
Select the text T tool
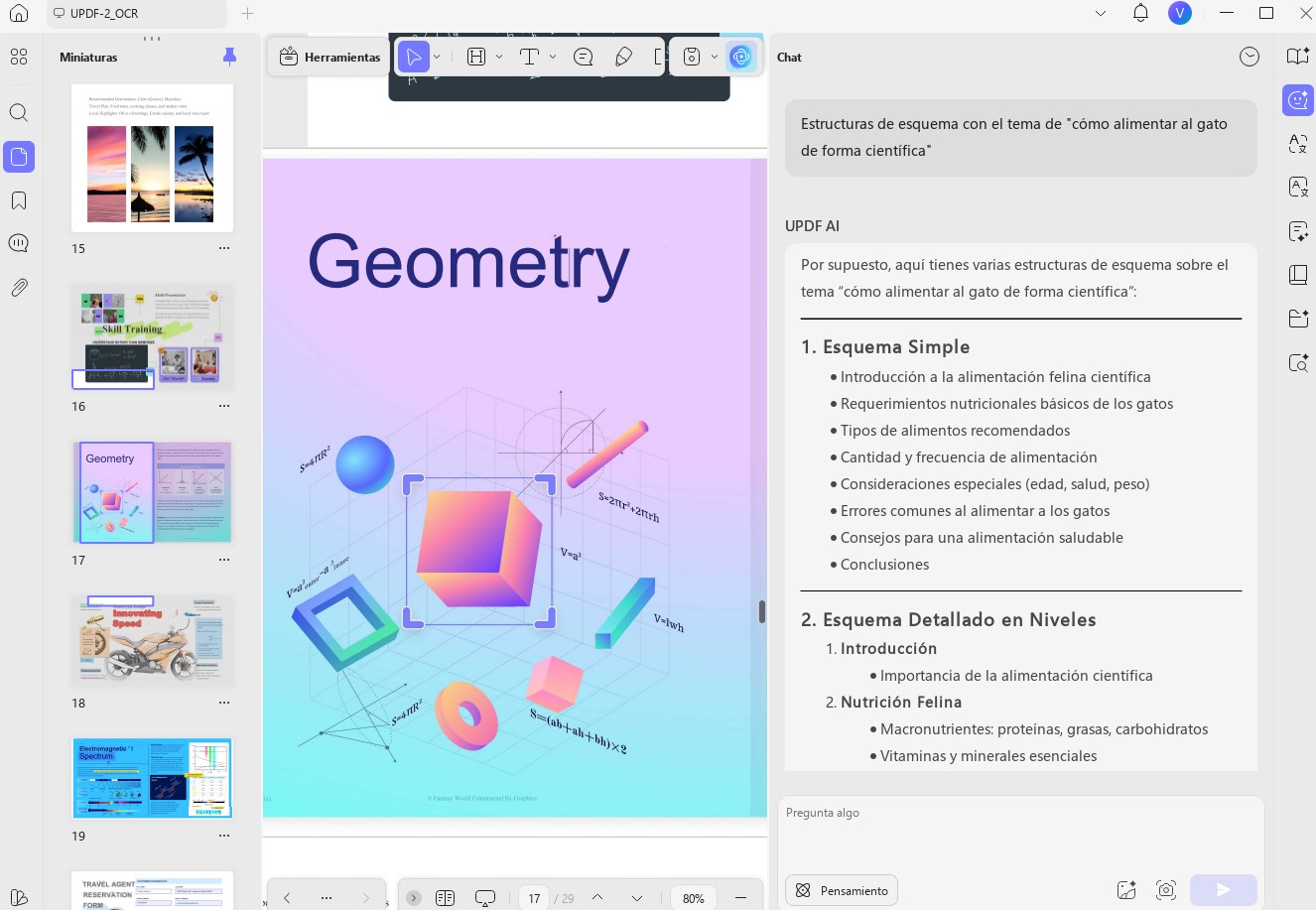click(530, 58)
